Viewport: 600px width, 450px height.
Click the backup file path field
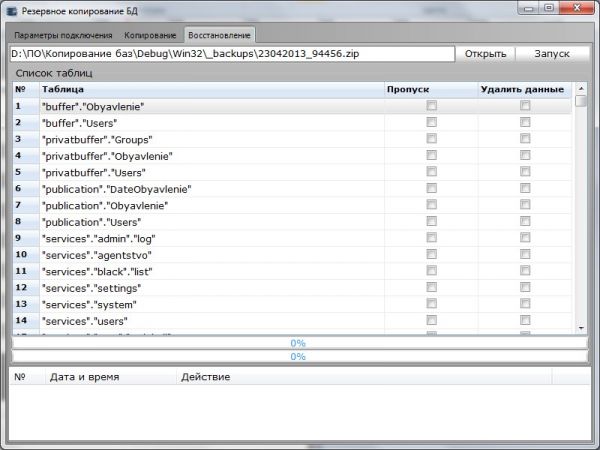click(x=232, y=54)
